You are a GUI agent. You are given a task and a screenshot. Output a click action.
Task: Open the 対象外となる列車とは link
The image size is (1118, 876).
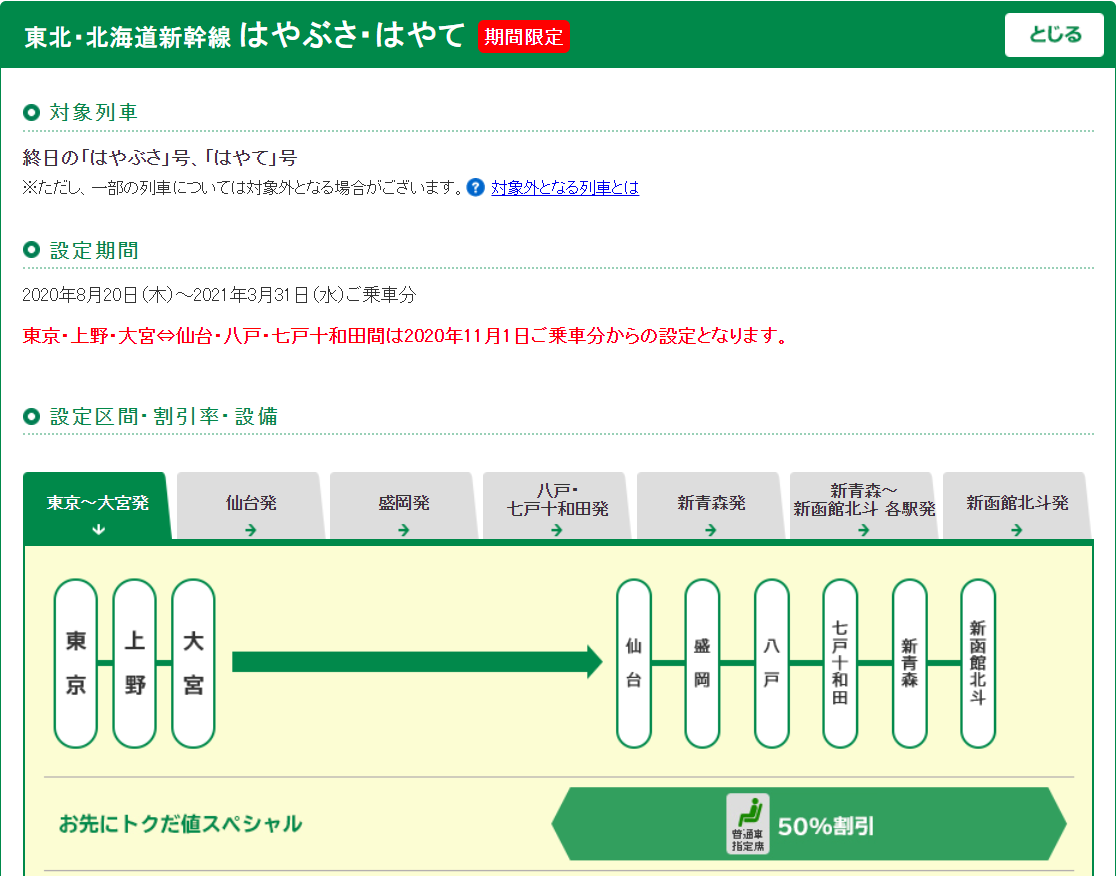coord(565,187)
